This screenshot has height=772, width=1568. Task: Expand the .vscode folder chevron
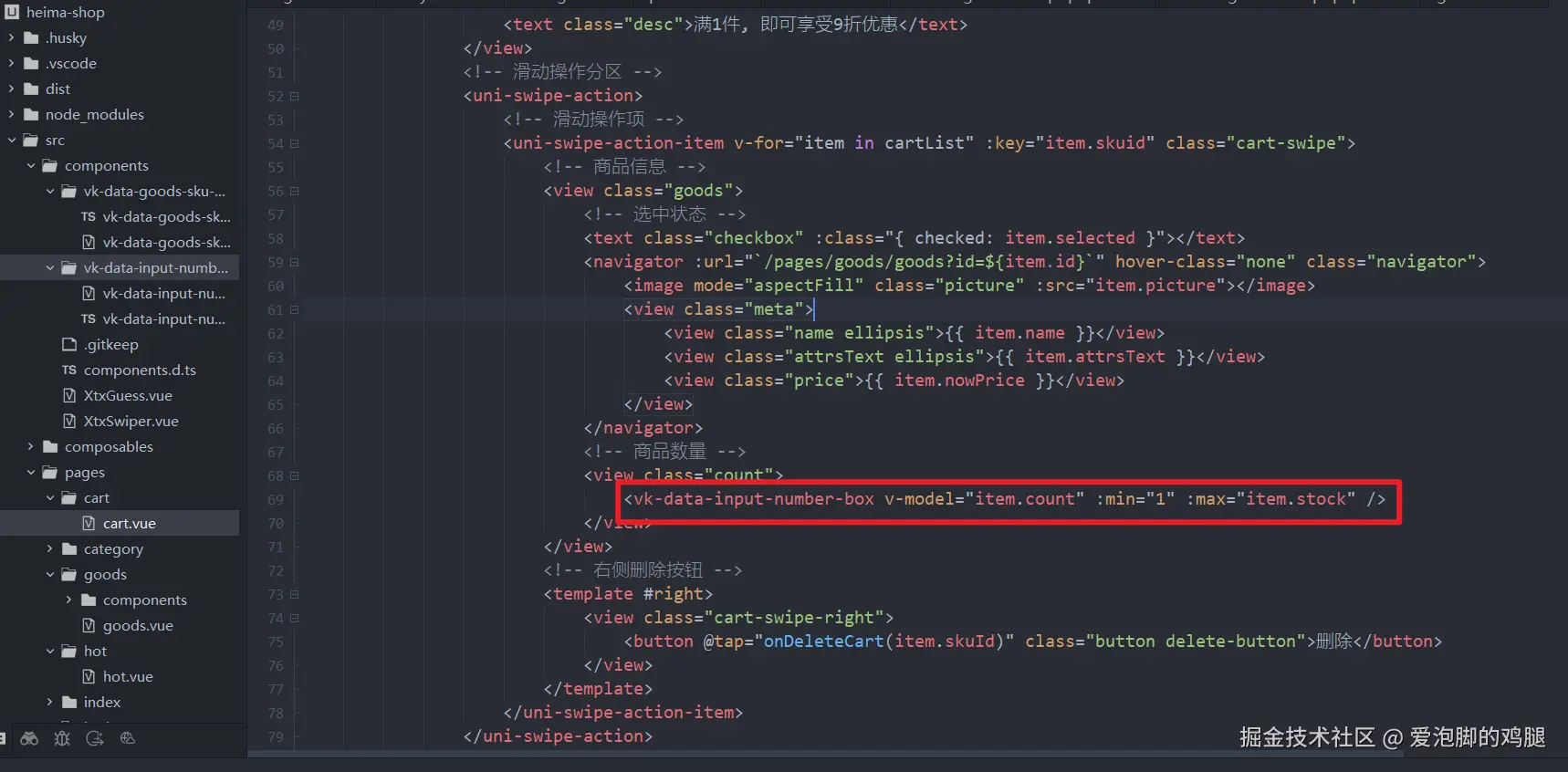coord(11,63)
